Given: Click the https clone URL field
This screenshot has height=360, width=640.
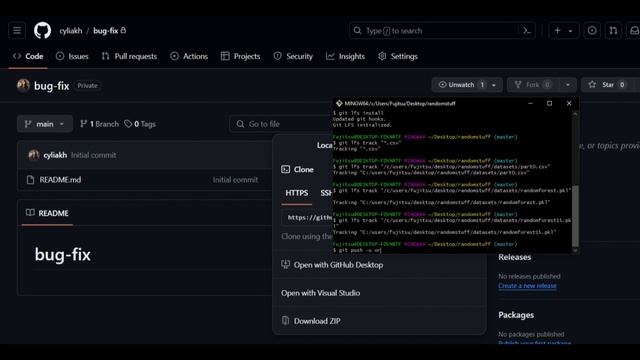Looking at the screenshot, I should click(307, 218).
